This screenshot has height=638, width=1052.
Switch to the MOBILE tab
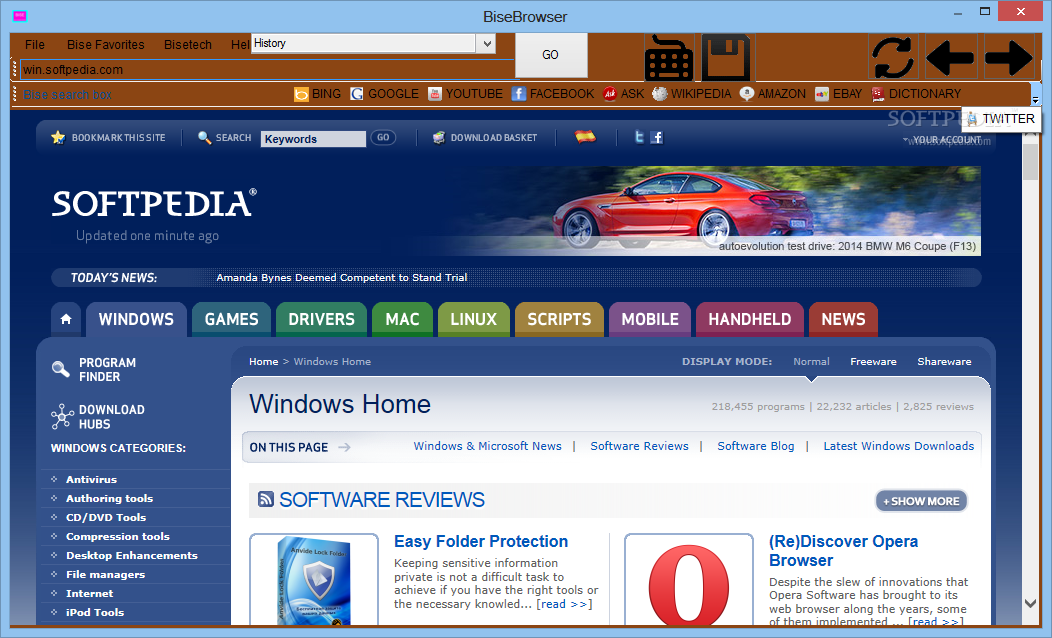click(x=650, y=319)
